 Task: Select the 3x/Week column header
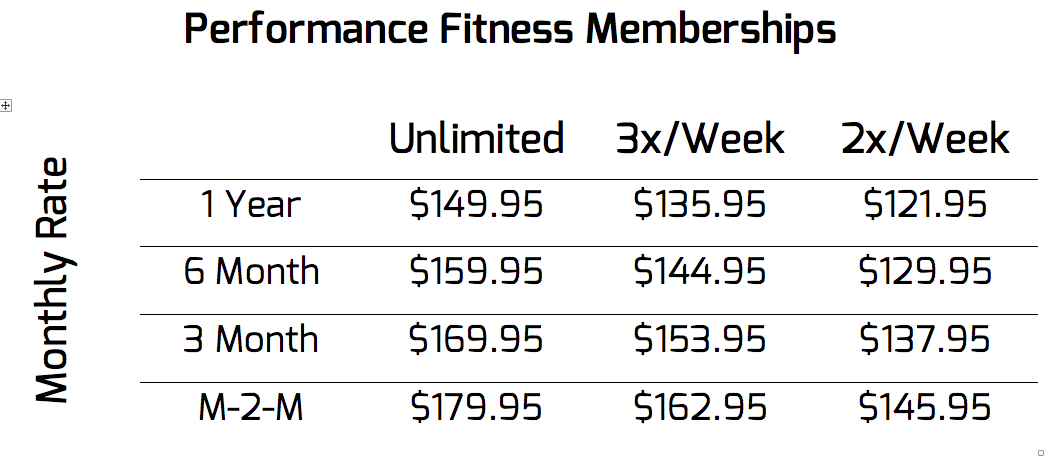[x=700, y=139]
